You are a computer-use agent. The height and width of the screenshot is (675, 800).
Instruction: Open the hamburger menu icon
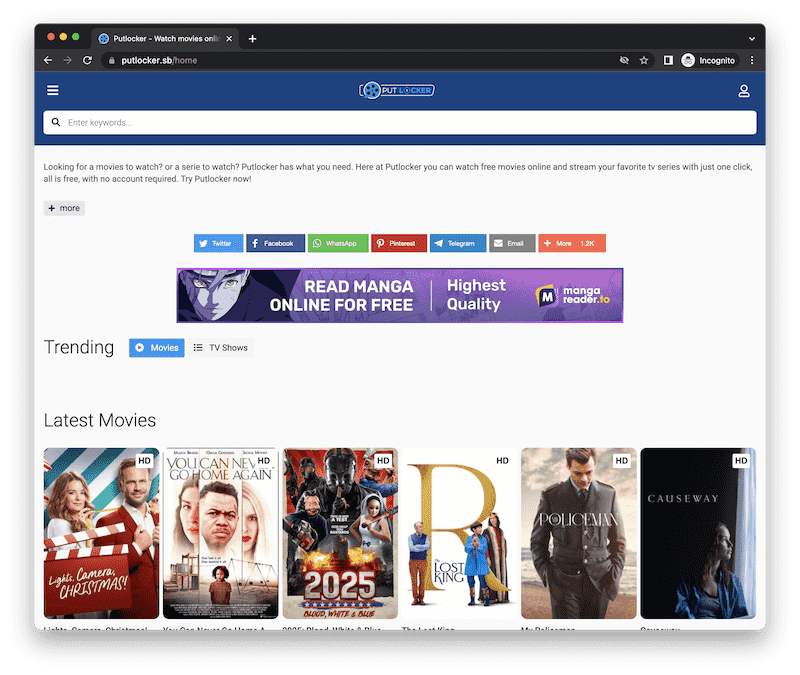53,90
